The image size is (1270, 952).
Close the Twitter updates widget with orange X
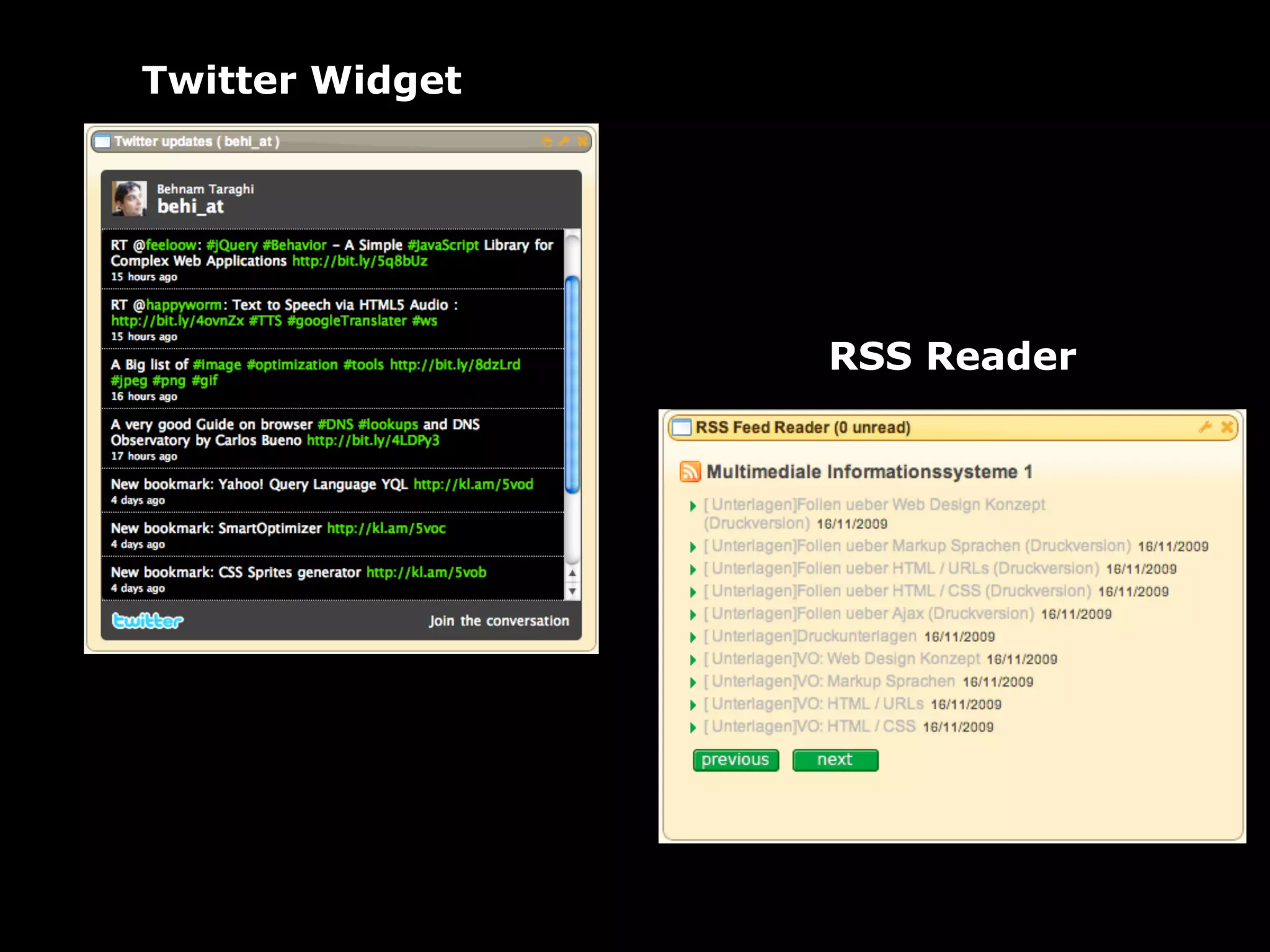[582, 141]
